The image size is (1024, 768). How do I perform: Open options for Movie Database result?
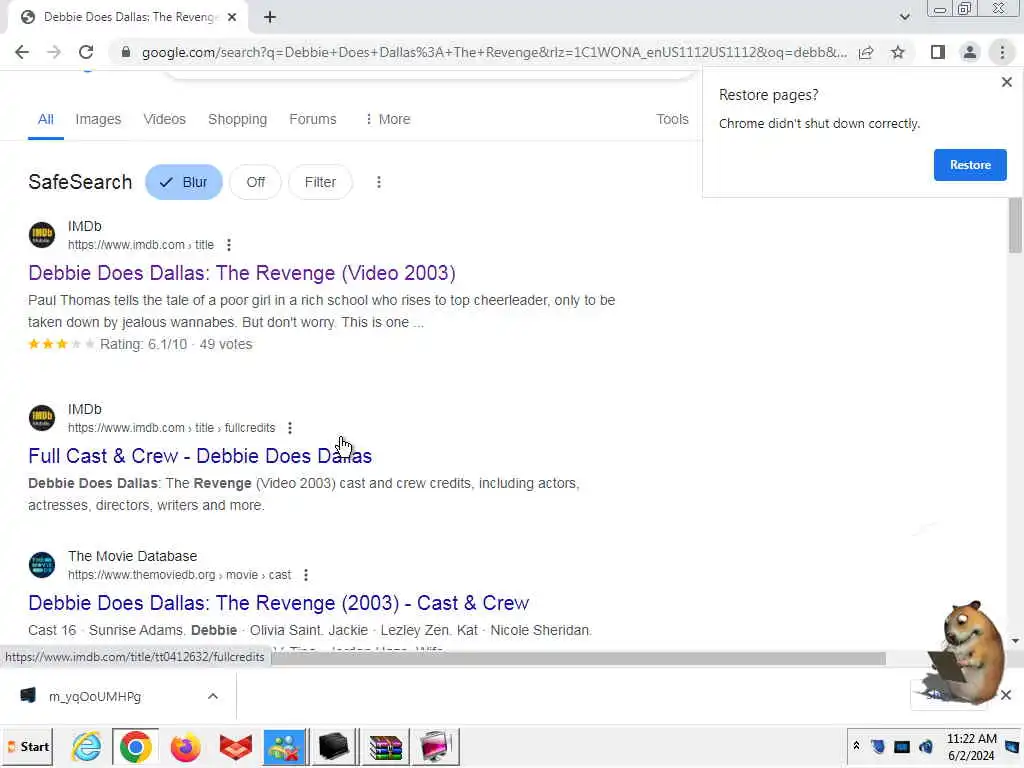306,575
